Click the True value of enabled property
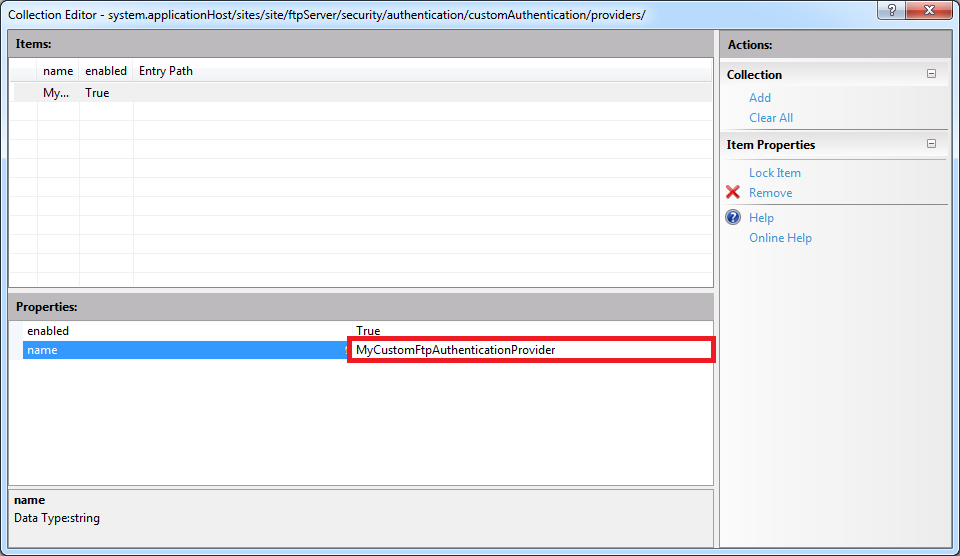 click(x=368, y=331)
